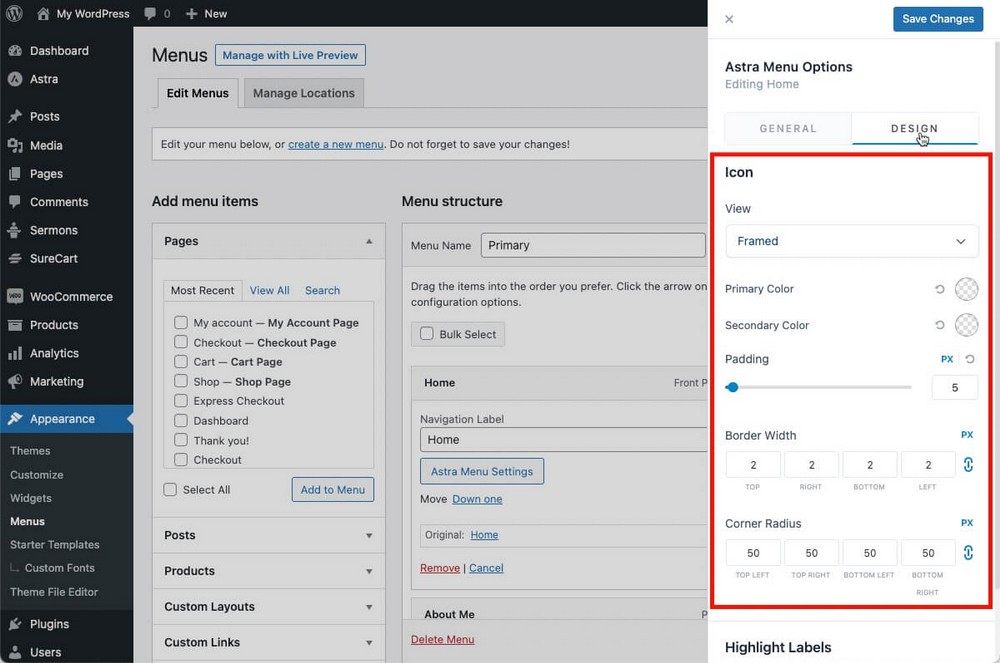Tick the Select All checkbox

170,490
